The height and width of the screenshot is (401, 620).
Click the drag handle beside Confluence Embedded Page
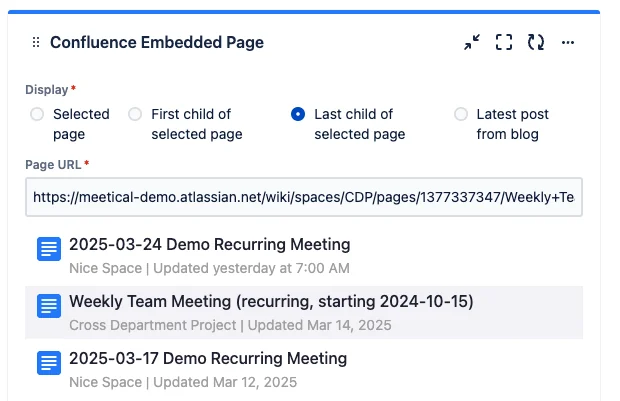[36, 42]
